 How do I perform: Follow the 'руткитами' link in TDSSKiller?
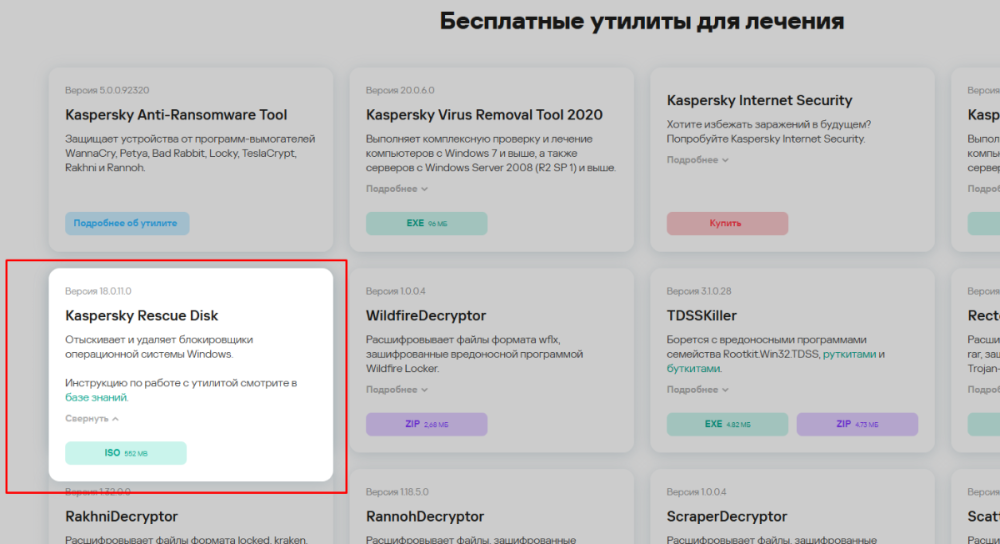click(849, 354)
